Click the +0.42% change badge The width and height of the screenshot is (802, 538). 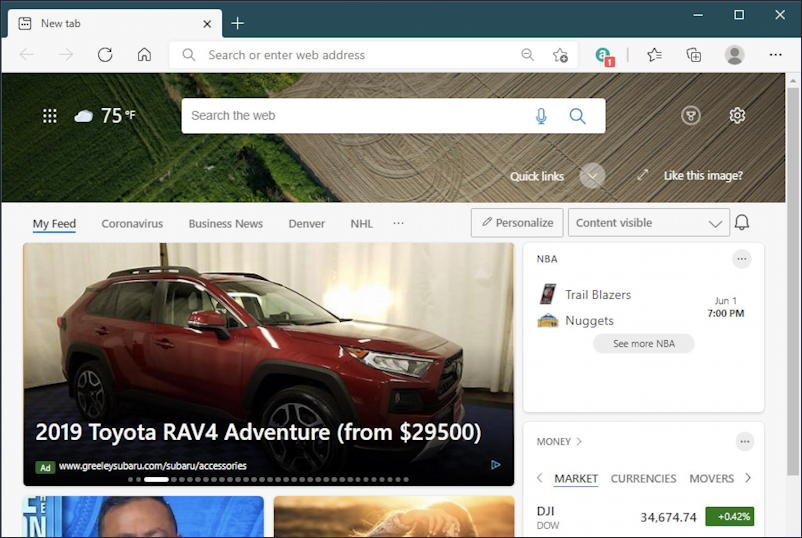pyautogui.click(x=729, y=517)
